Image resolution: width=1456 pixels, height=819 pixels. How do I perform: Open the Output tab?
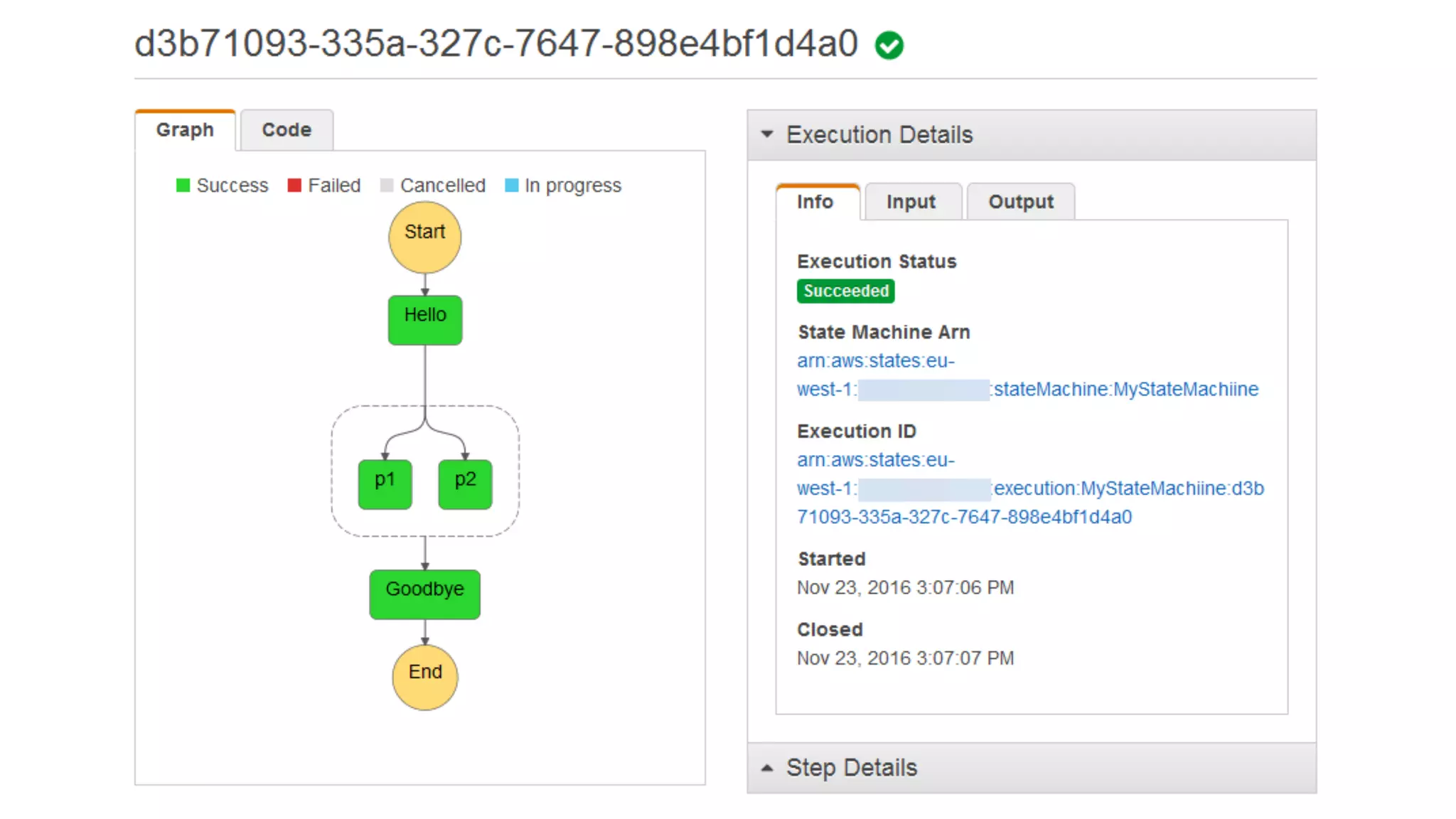pos(1021,202)
